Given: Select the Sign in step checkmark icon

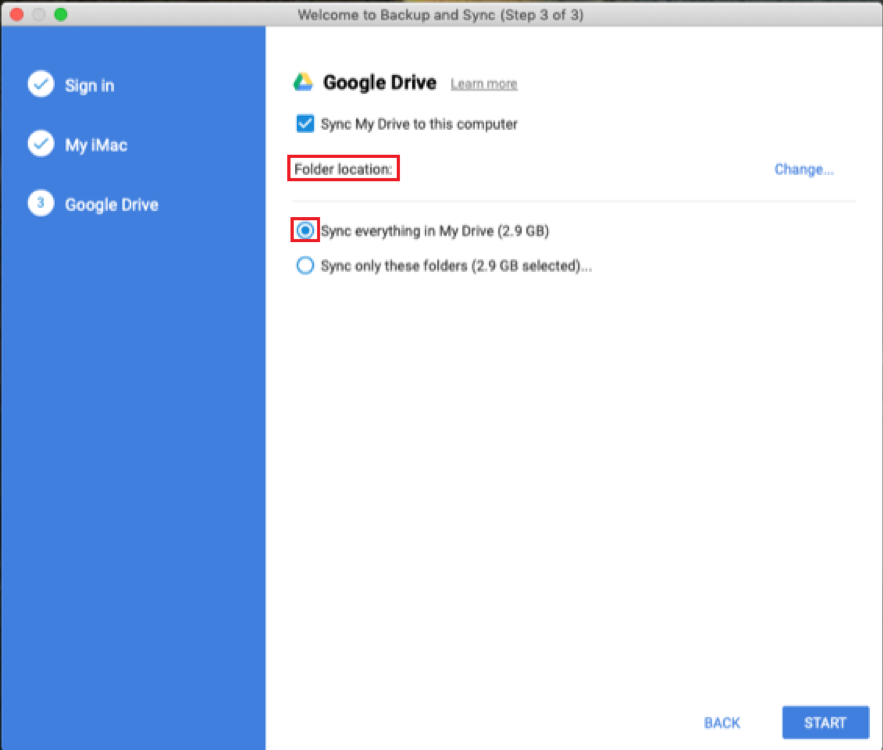Looking at the screenshot, I should 40,84.
